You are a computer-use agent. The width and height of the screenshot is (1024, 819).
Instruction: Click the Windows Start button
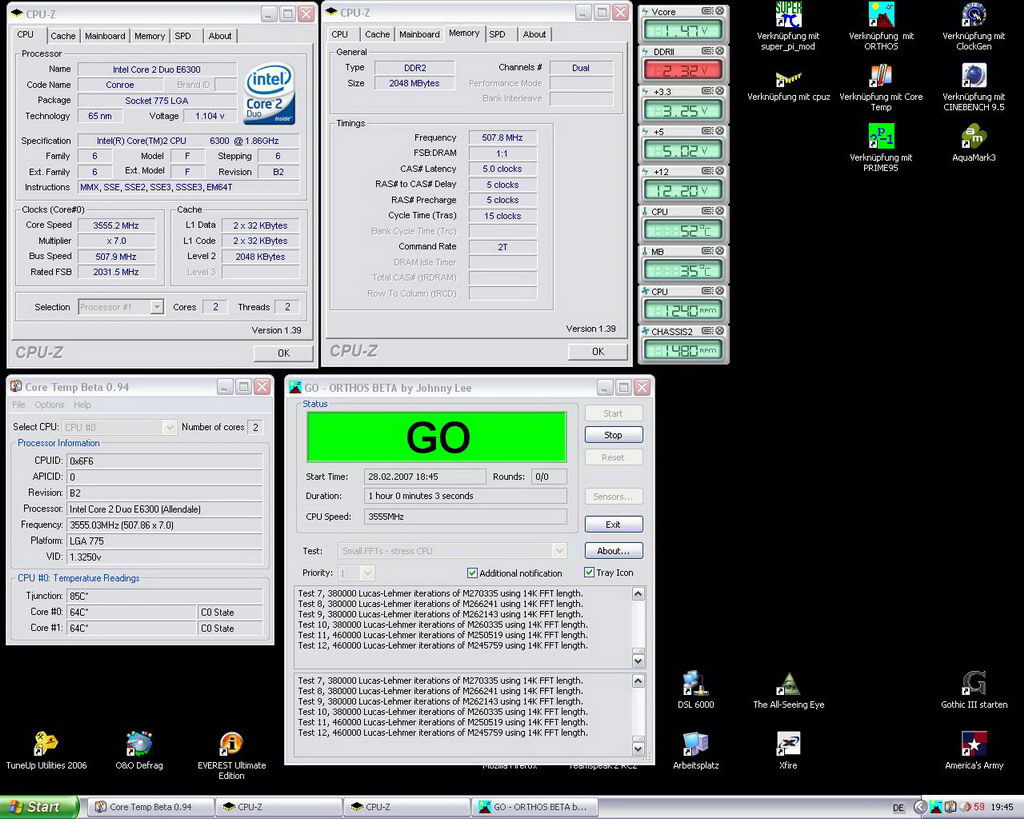click(39, 807)
